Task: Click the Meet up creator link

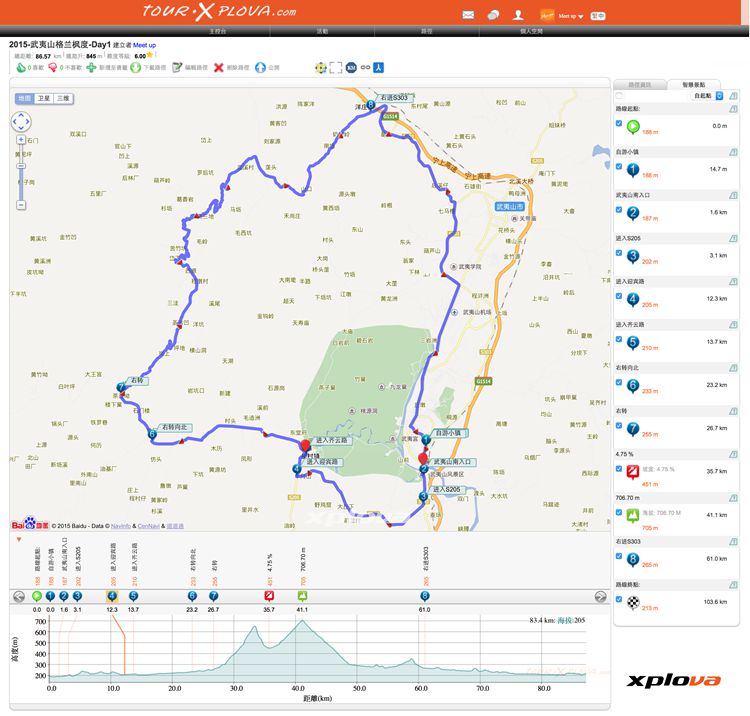Action: (145, 45)
